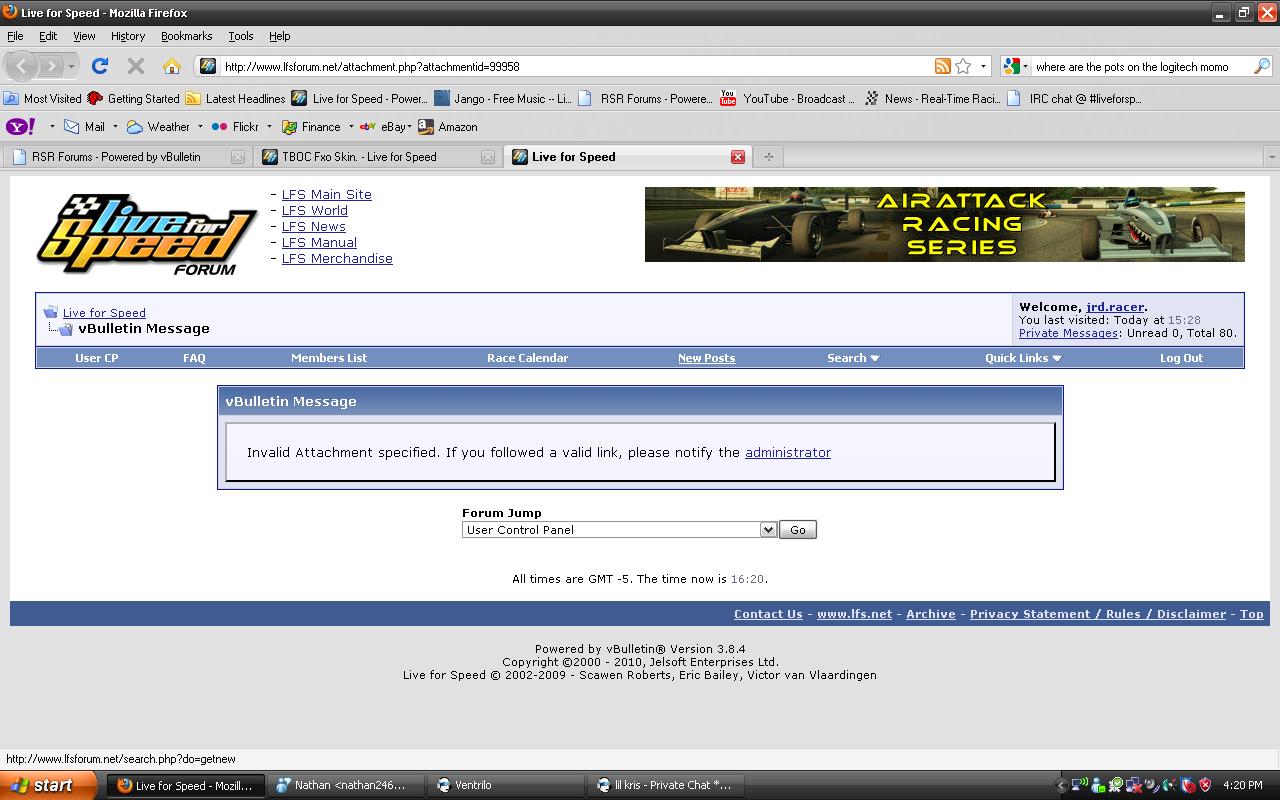Open the Yahoo Mail dropdown arrow

click(x=115, y=127)
